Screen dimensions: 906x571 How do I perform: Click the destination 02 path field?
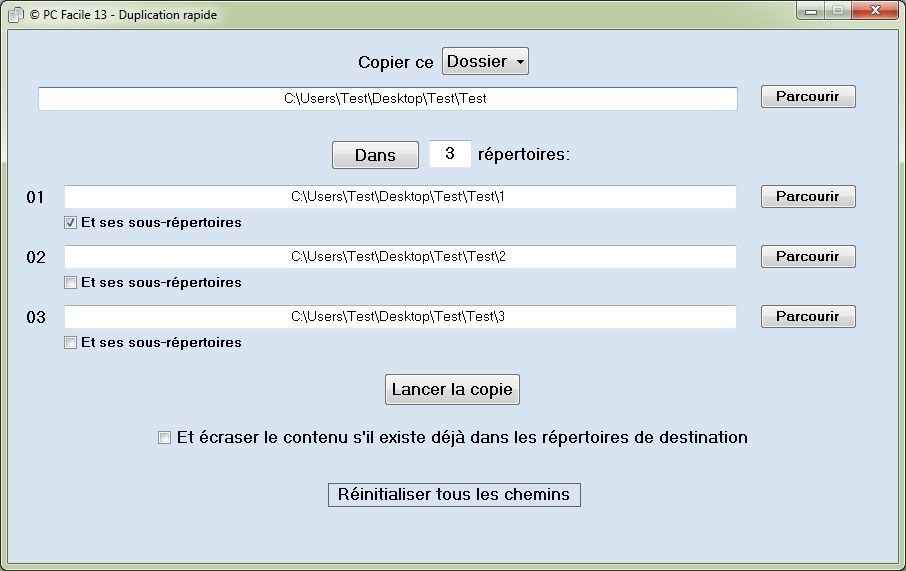coord(400,257)
